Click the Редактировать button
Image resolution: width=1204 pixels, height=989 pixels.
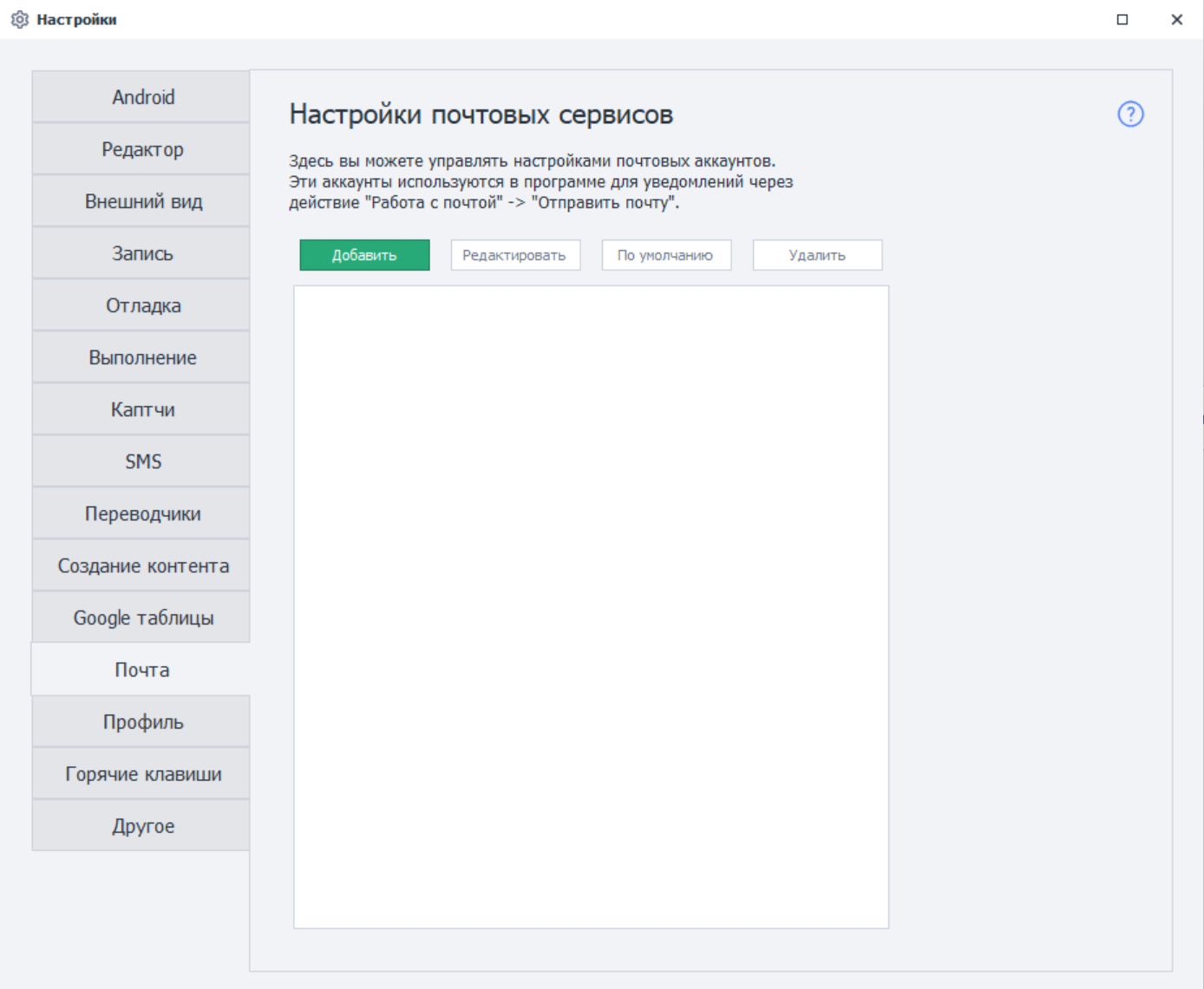(515, 255)
